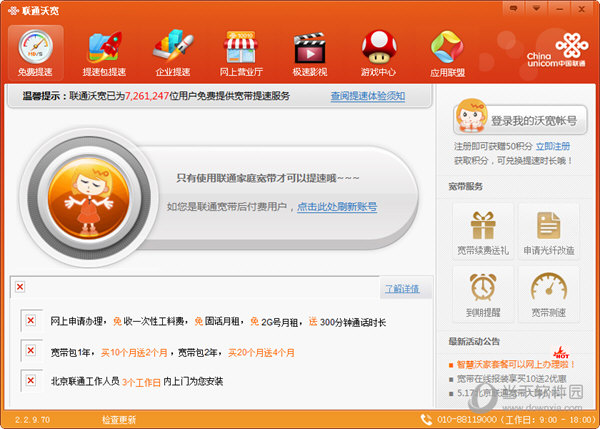This screenshot has height=429, width=600.
Task: Click the 联通沃宽 title logo
Action: (34, 10)
